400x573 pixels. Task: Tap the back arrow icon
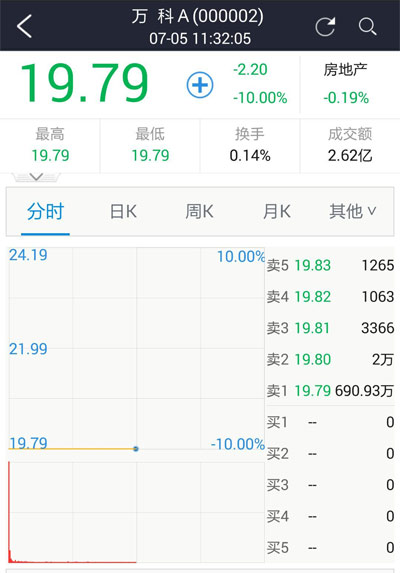pyautogui.click(x=24, y=26)
